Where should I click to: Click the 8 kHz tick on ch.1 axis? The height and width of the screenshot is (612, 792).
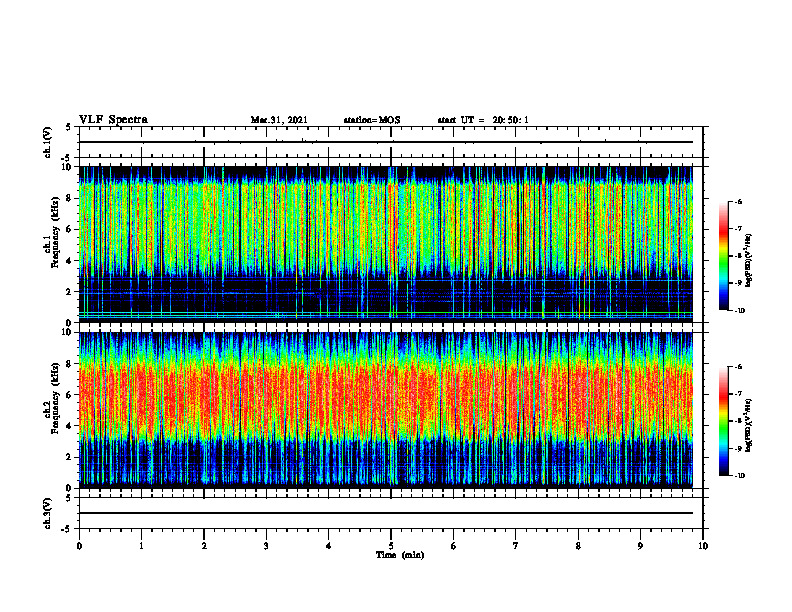tap(70, 198)
